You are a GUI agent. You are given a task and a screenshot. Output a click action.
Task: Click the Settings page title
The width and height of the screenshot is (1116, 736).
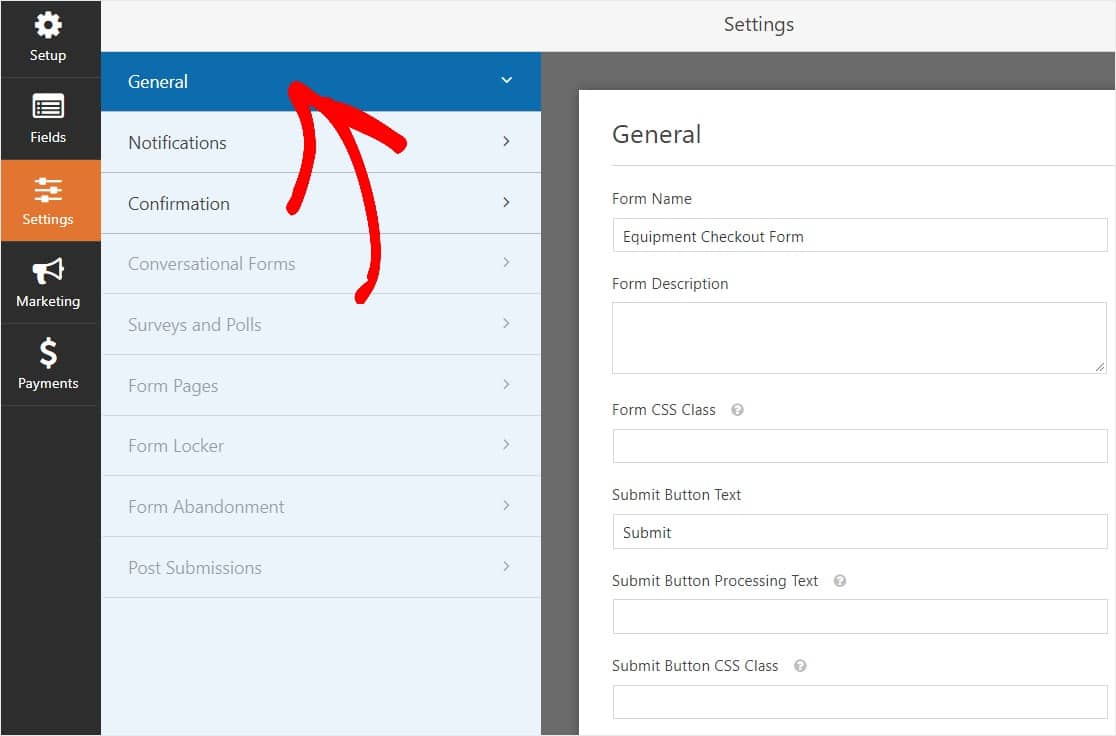pos(759,25)
